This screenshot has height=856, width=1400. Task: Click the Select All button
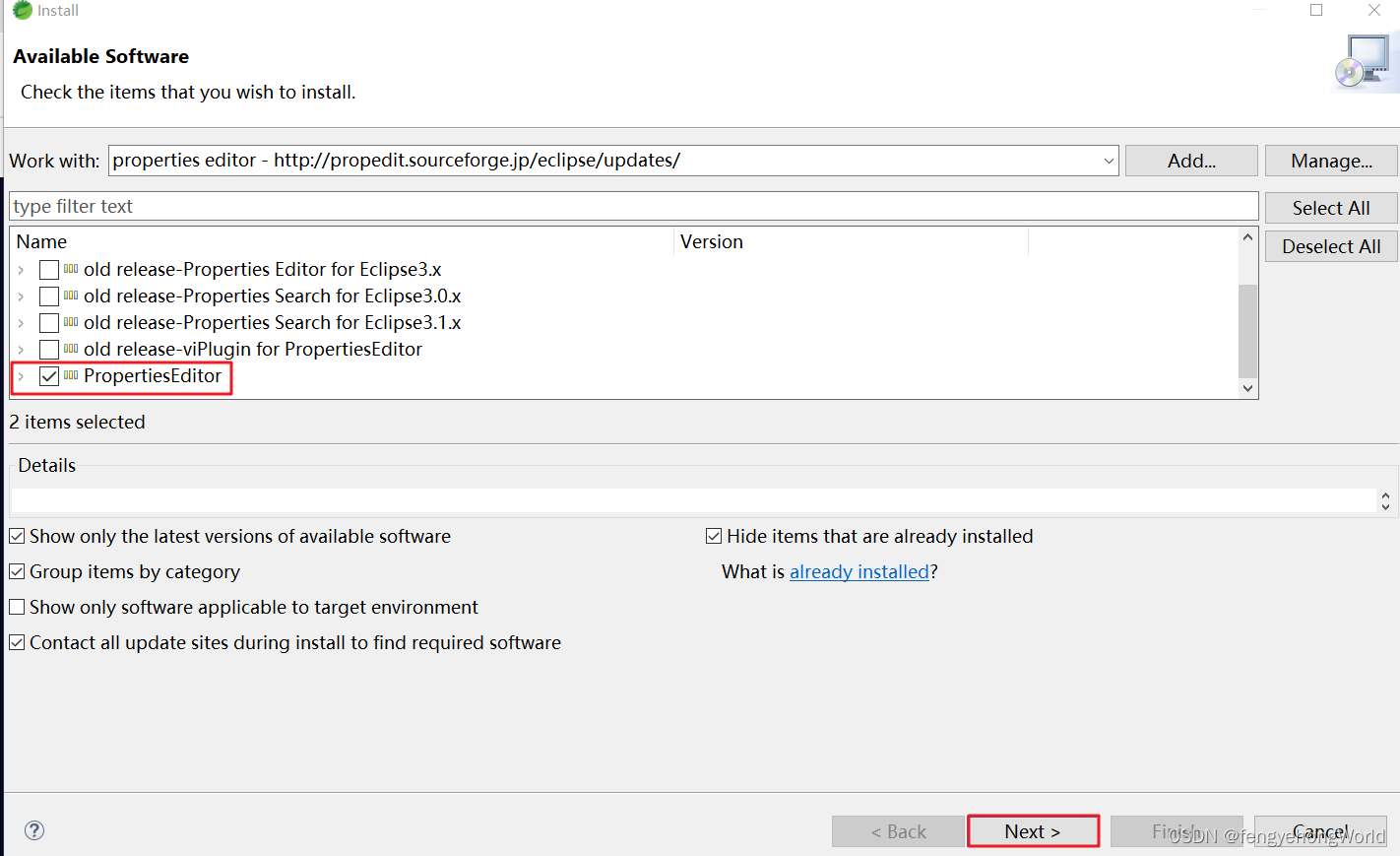click(x=1331, y=208)
